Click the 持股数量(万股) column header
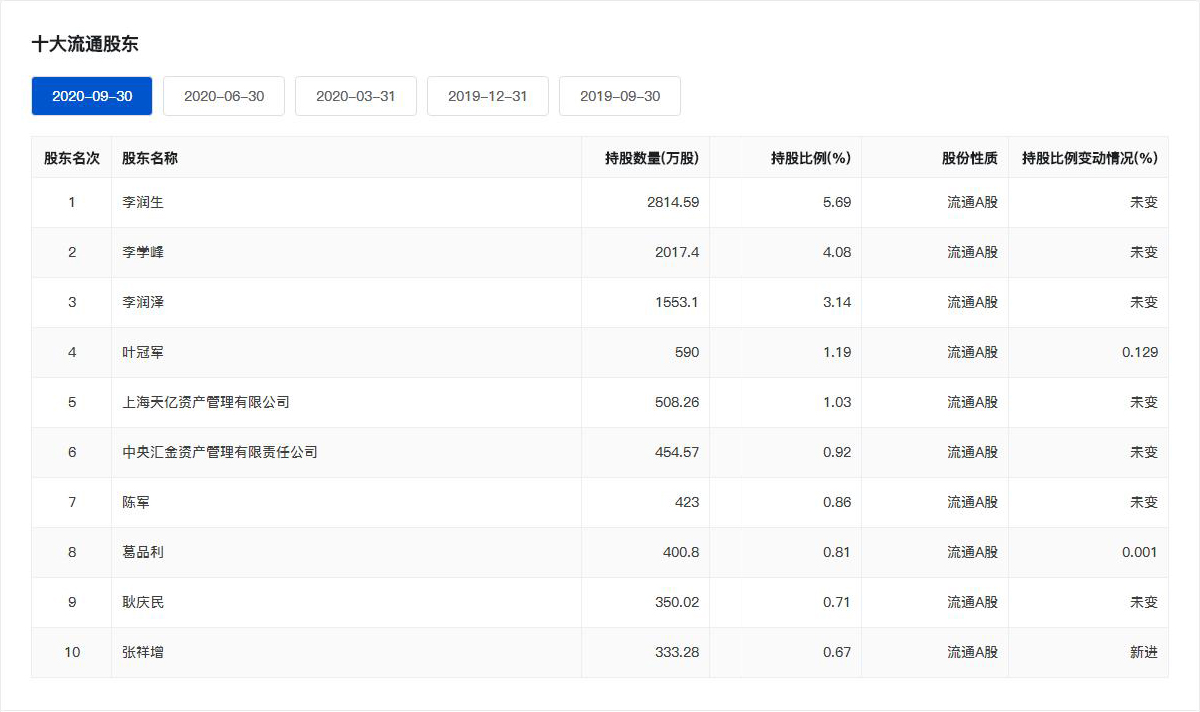Screen dimensions: 1200x712 coord(652,158)
